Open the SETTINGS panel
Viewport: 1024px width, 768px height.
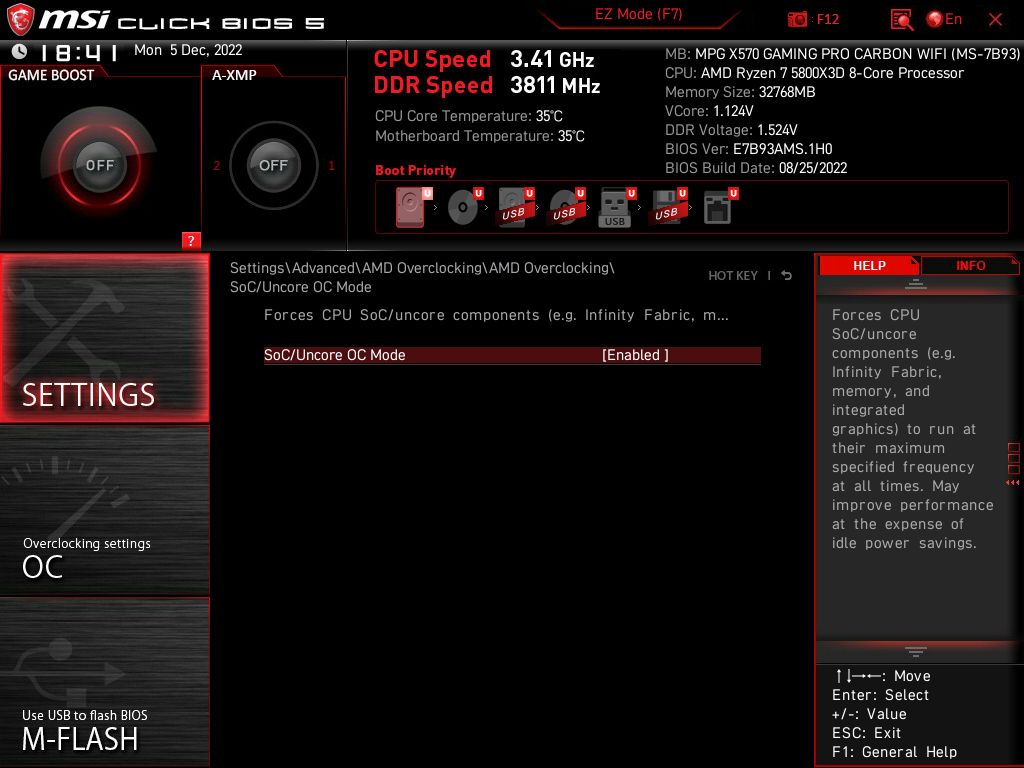tap(104, 338)
